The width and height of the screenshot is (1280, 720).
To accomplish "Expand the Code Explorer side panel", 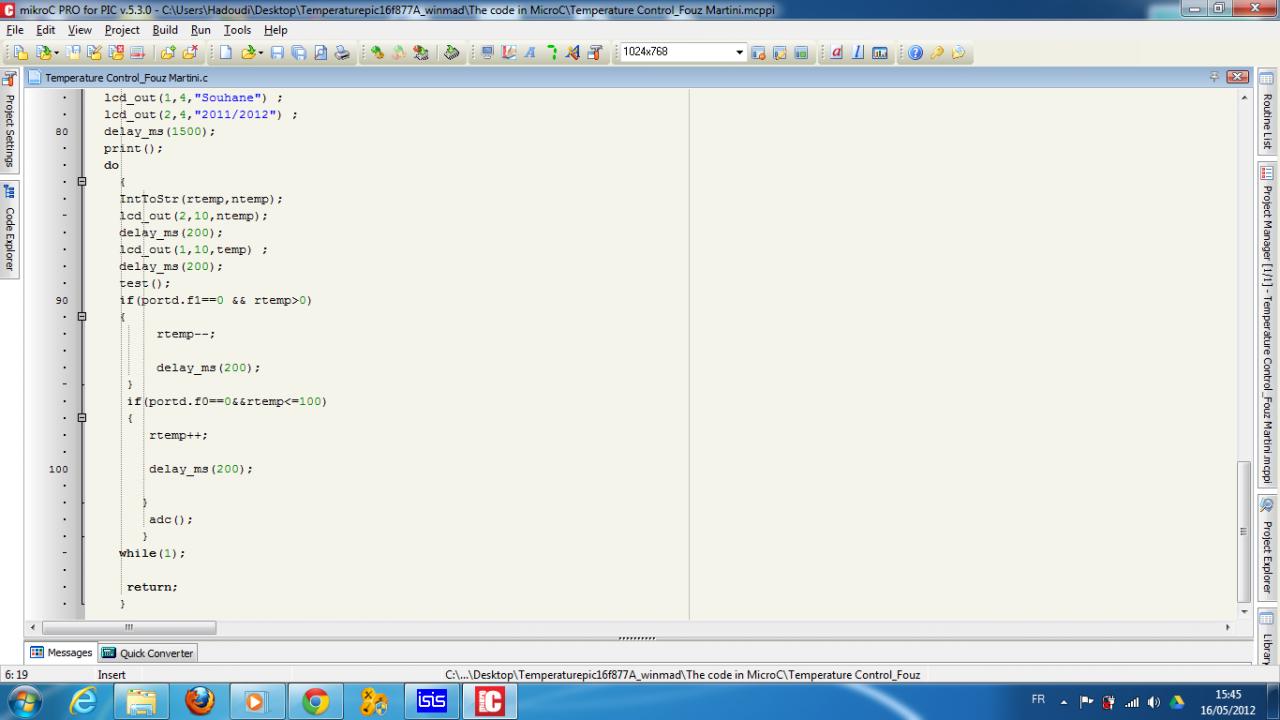I will tap(10, 229).
